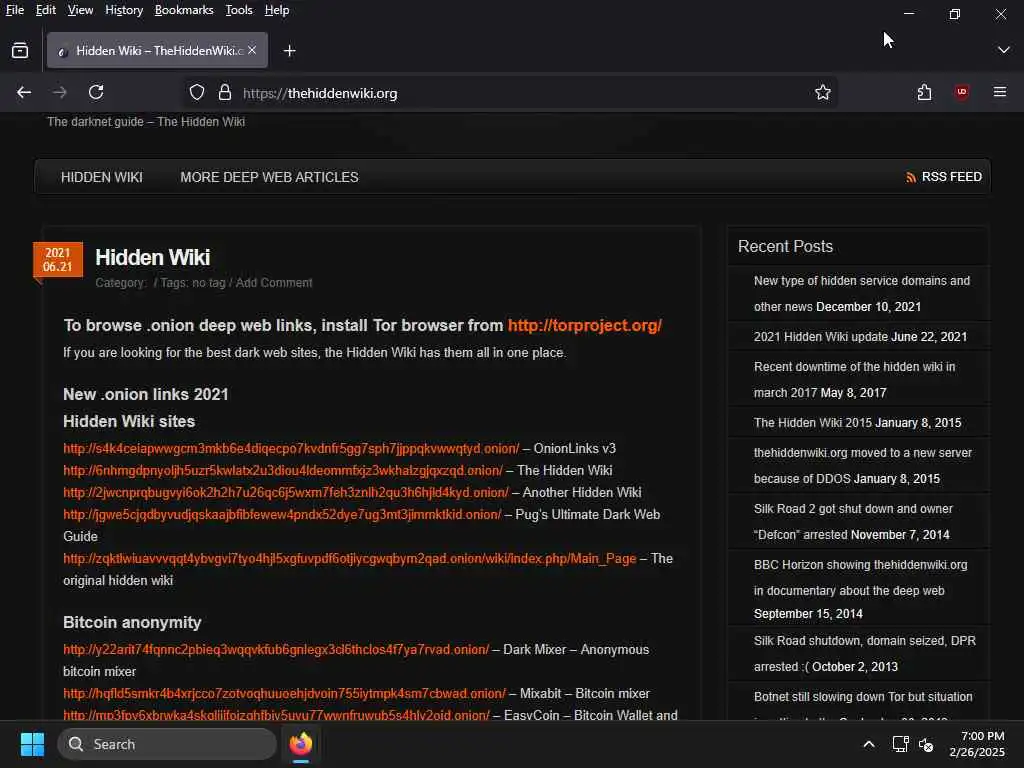Image resolution: width=1024 pixels, height=768 pixels.
Task: Open the Firefox application menu
Action: coord(1000,92)
